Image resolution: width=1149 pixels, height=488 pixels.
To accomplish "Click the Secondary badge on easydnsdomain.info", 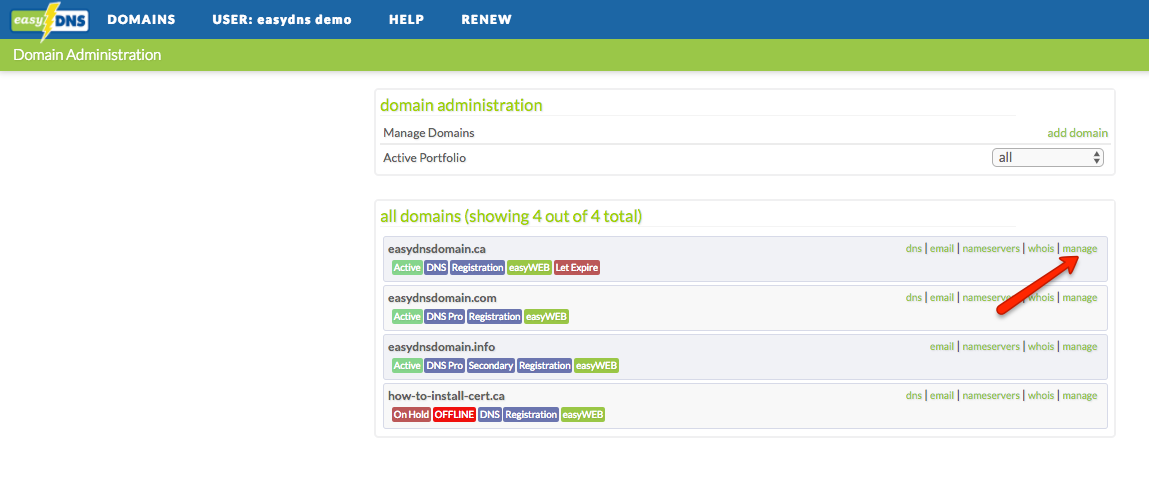I will click(x=491, y=366).
